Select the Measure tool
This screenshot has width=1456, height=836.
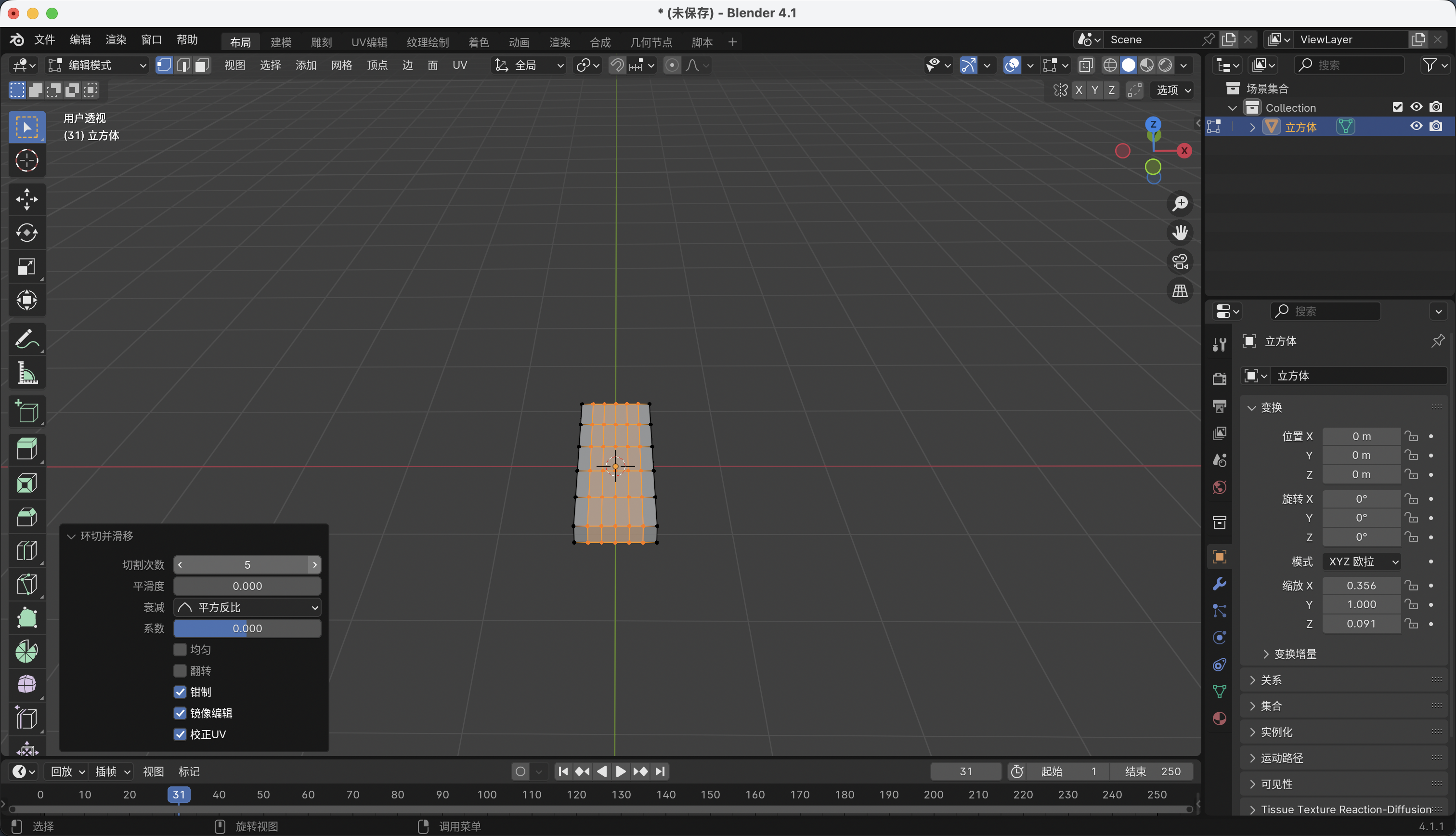tap(26, 373)
